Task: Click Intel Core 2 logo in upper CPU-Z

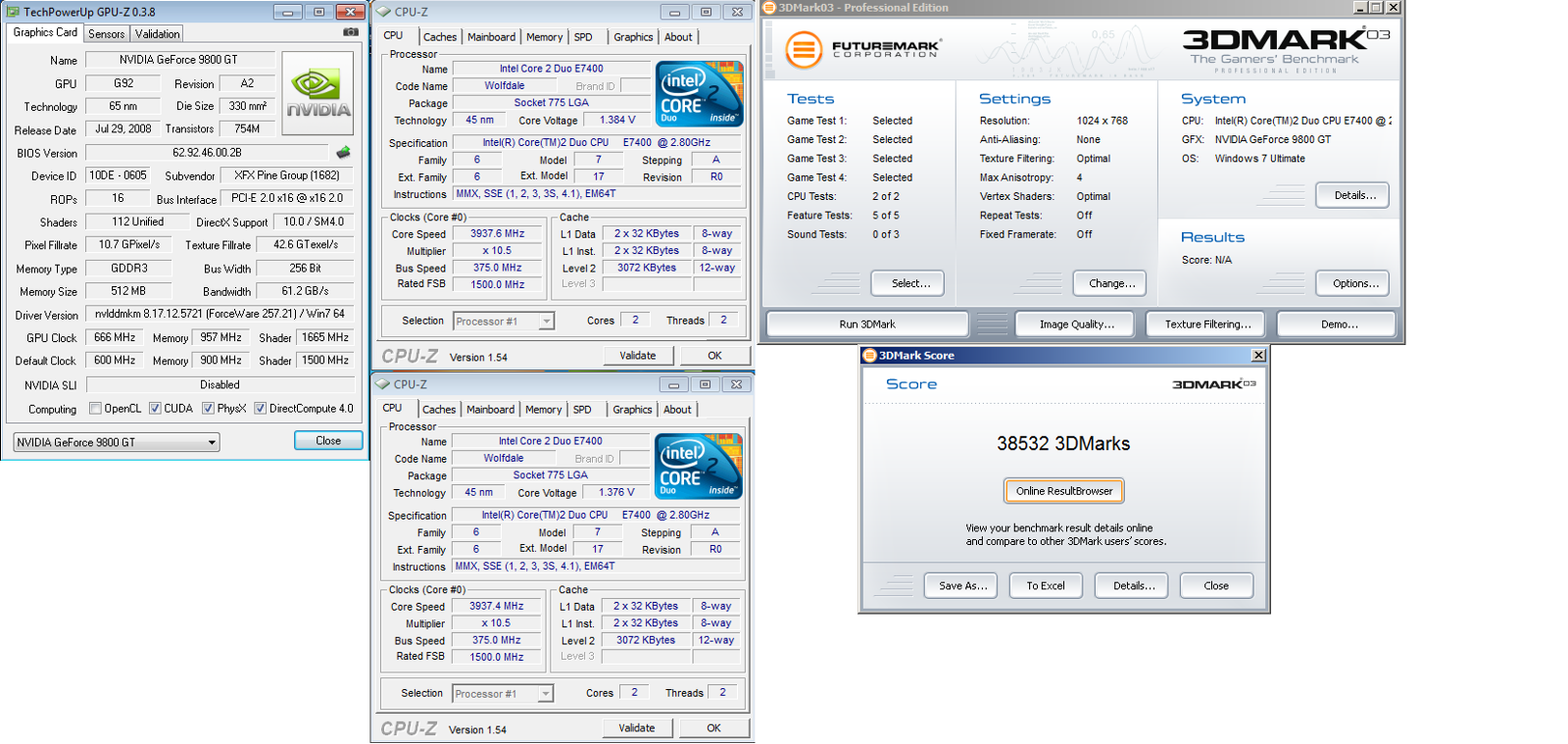Action: 699,93
